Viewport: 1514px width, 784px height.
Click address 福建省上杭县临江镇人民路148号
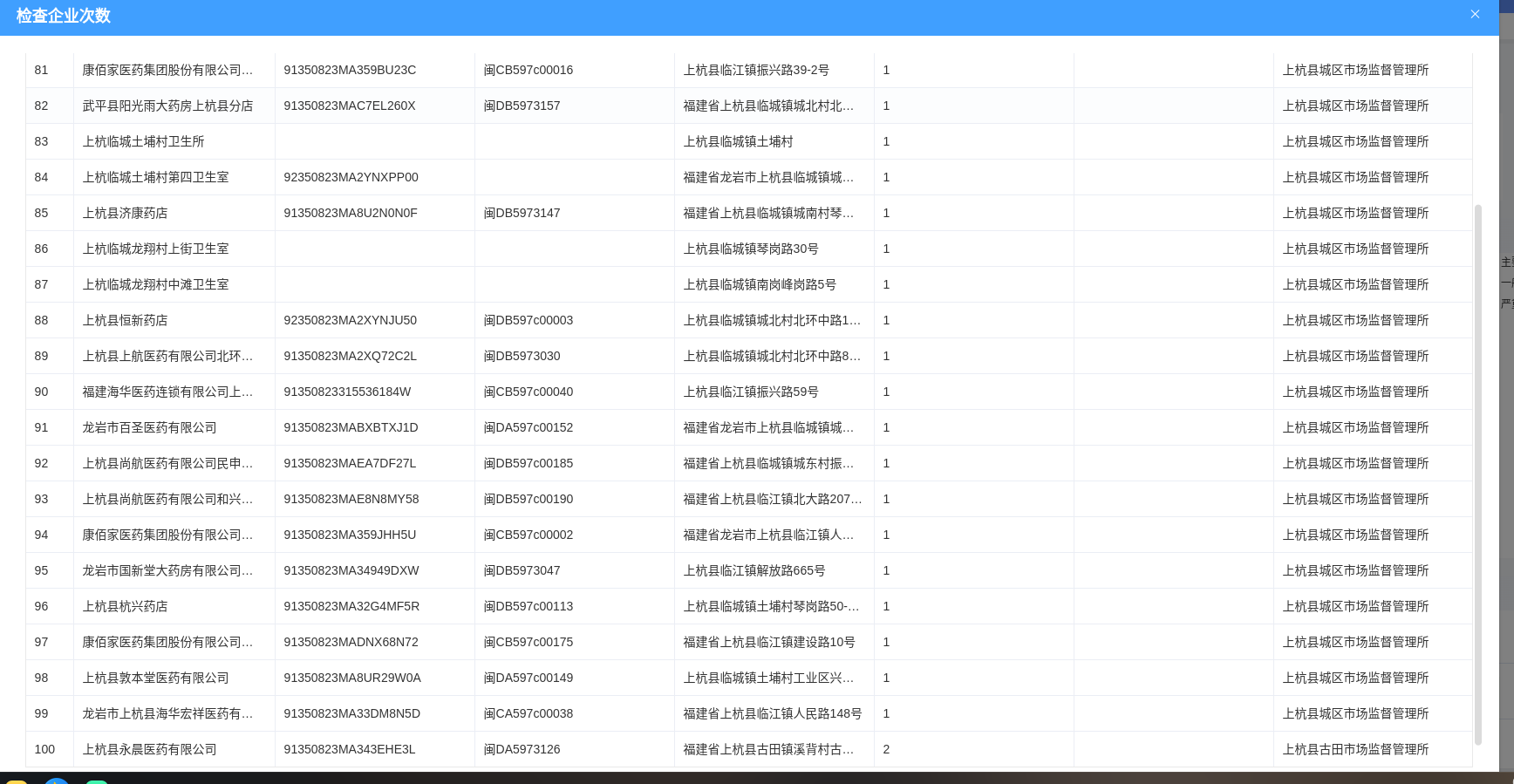pos(772,713)
